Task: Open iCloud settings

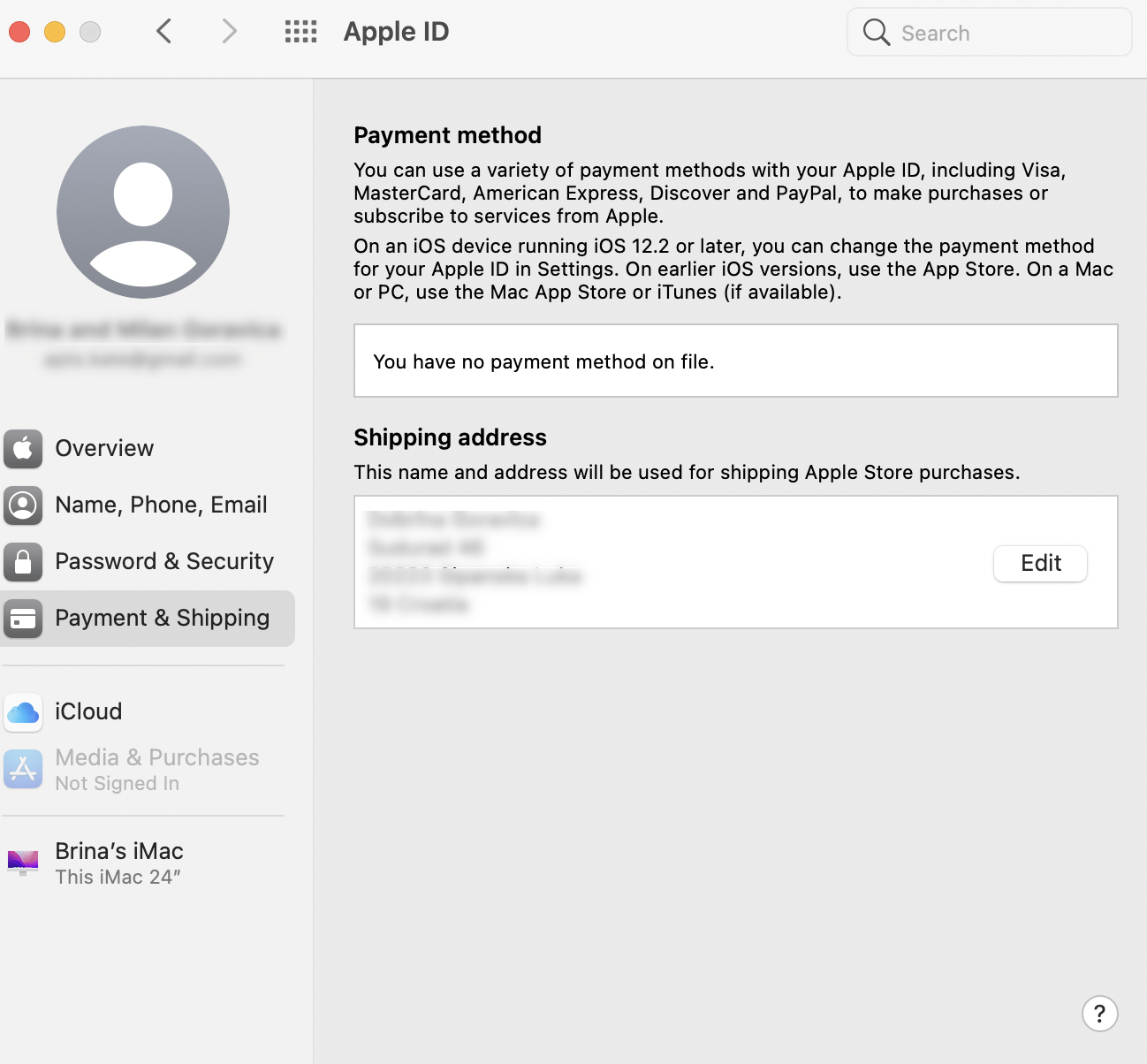Action: click(148, 712)
